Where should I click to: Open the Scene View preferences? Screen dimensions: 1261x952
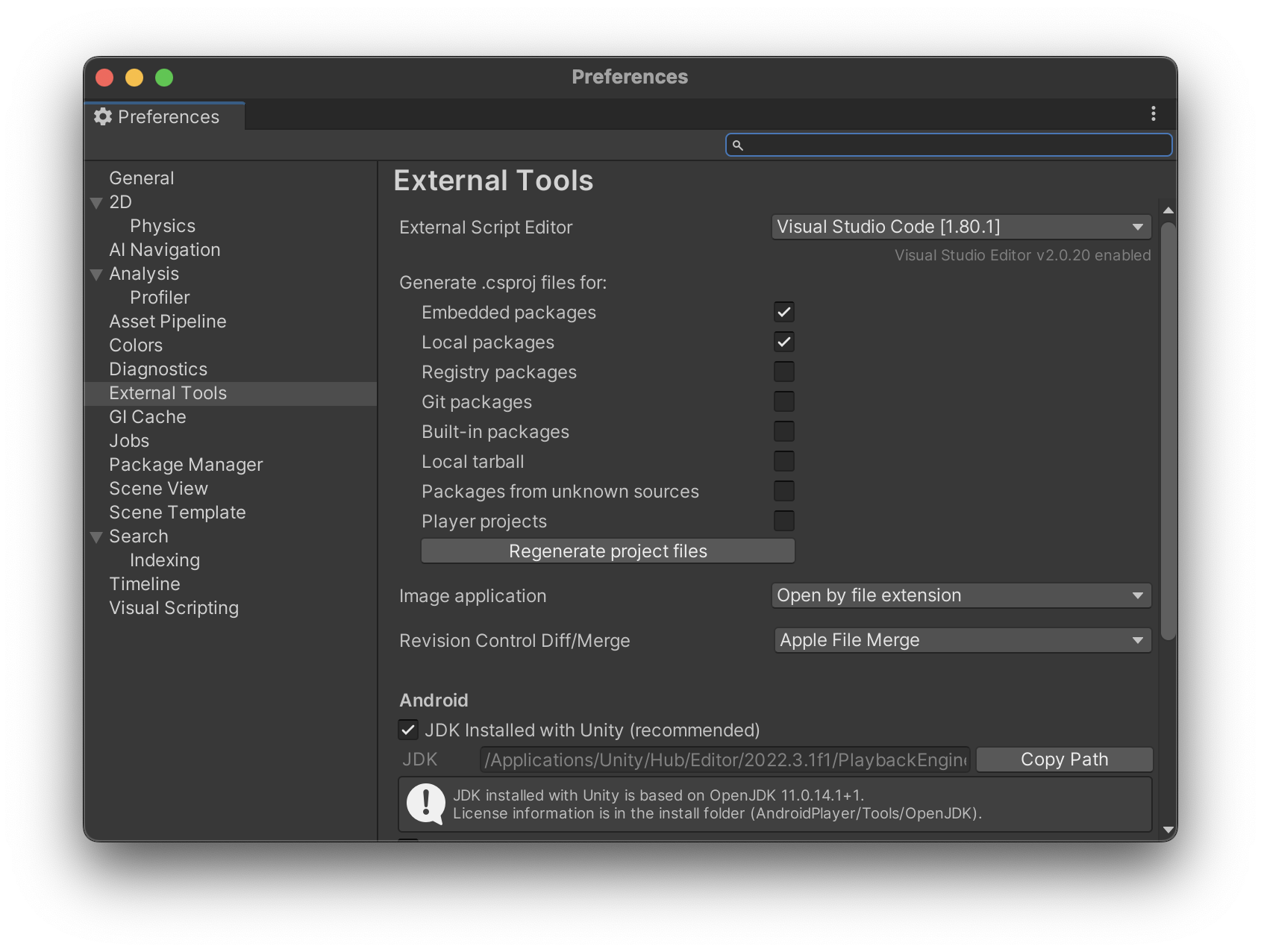pos(158,488)
